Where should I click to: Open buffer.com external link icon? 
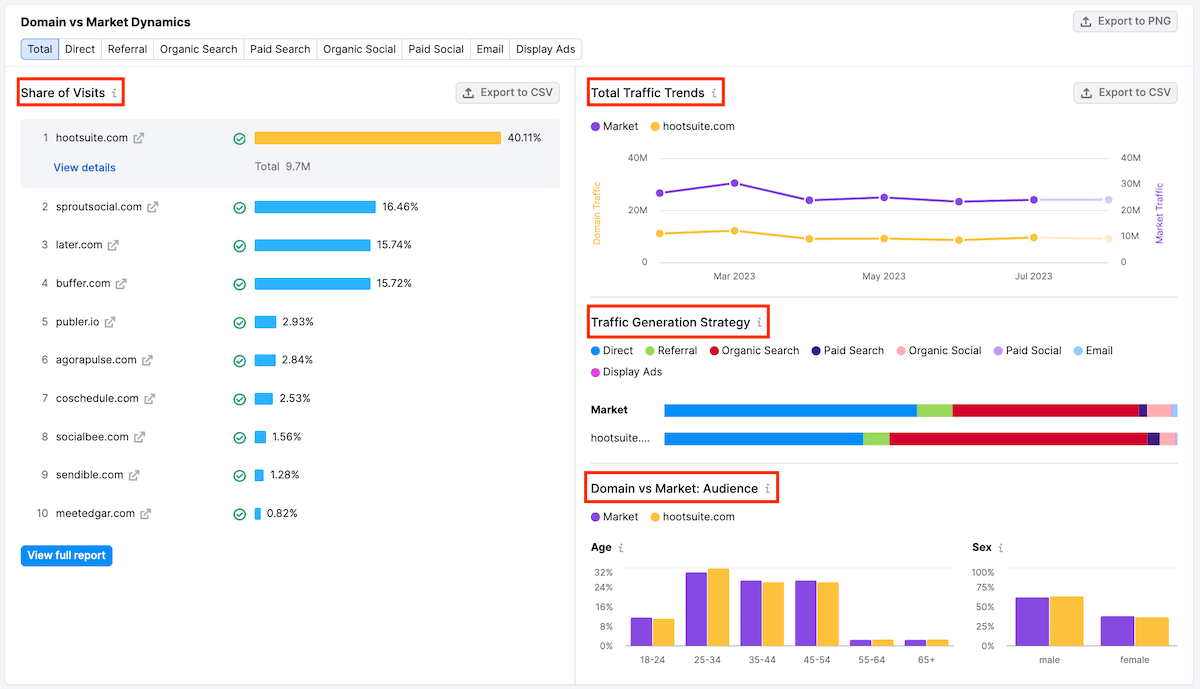[x=121, y=284]
